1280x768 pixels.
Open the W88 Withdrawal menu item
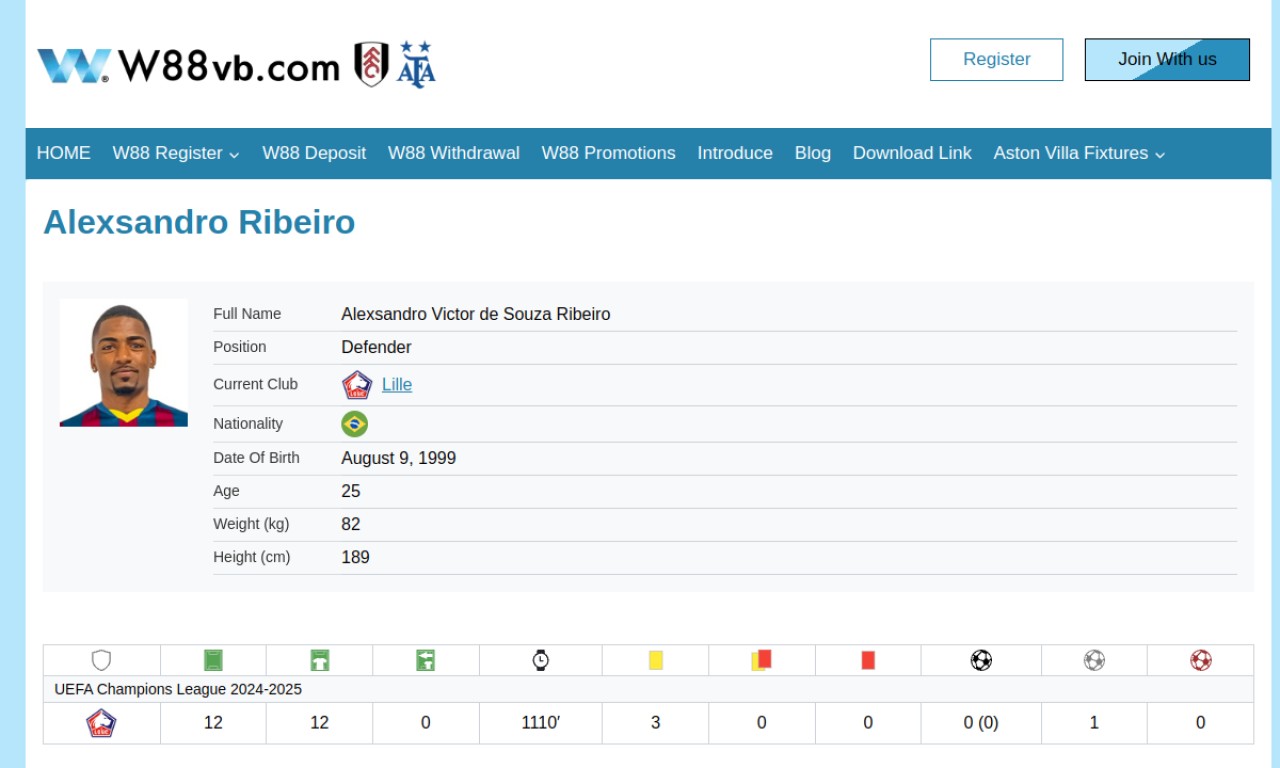[x=454, y=153]
